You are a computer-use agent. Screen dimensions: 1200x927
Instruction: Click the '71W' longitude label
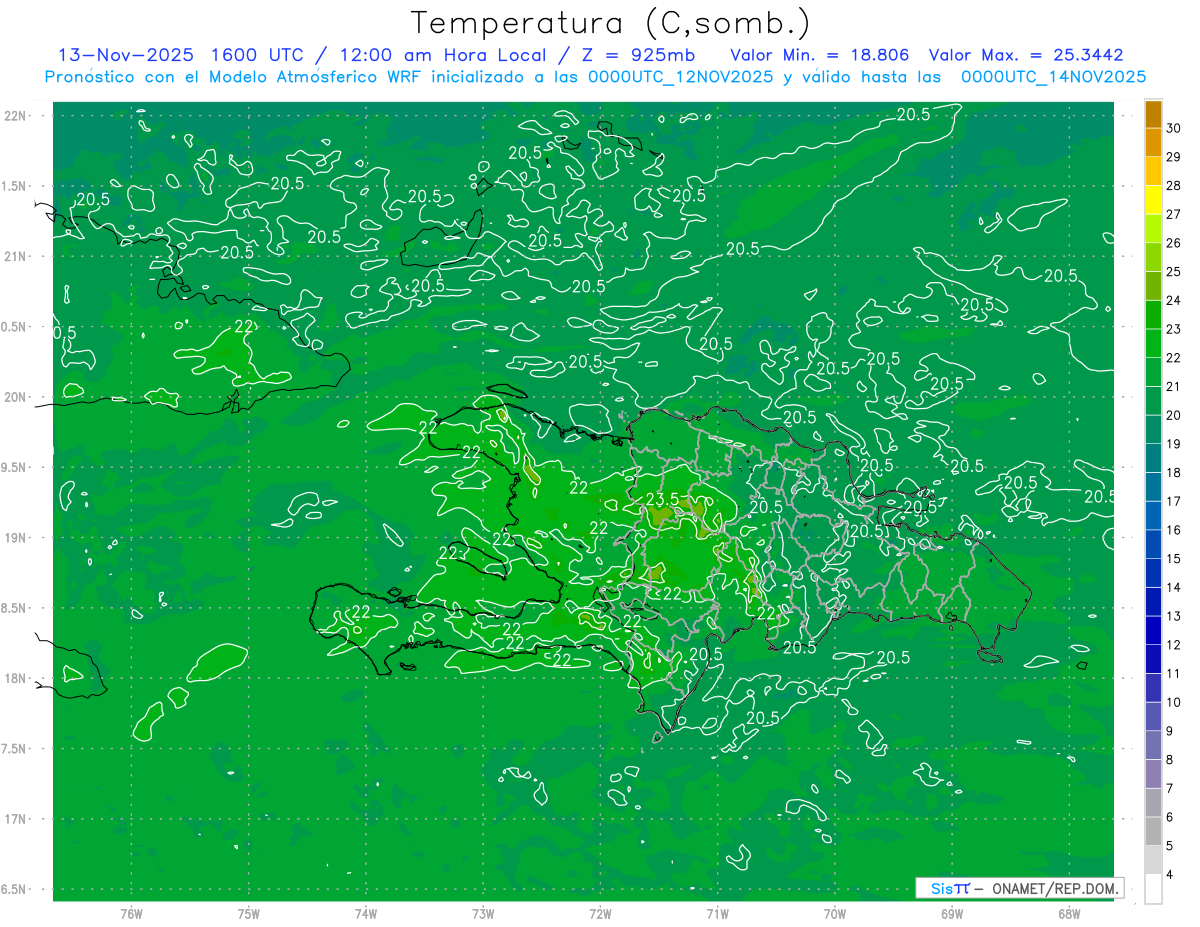(717, 913)
